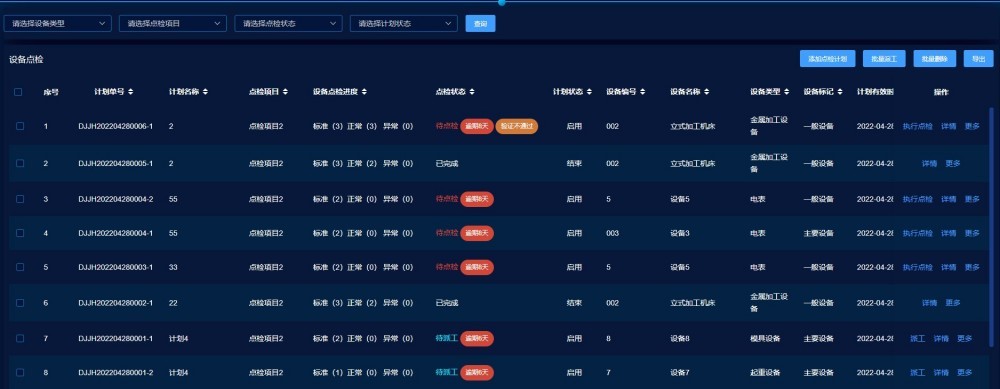Sort by 设备点检进度 arrows
The height and width of the screenshot is (389, 1000).
[364, 92]
